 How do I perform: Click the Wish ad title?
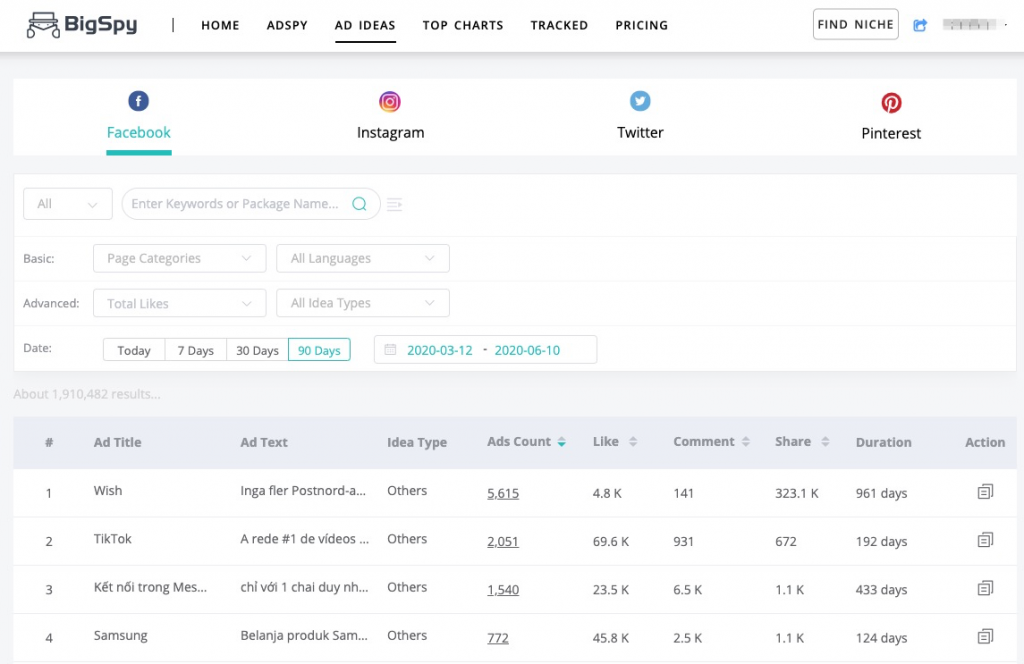pos(108,491)
